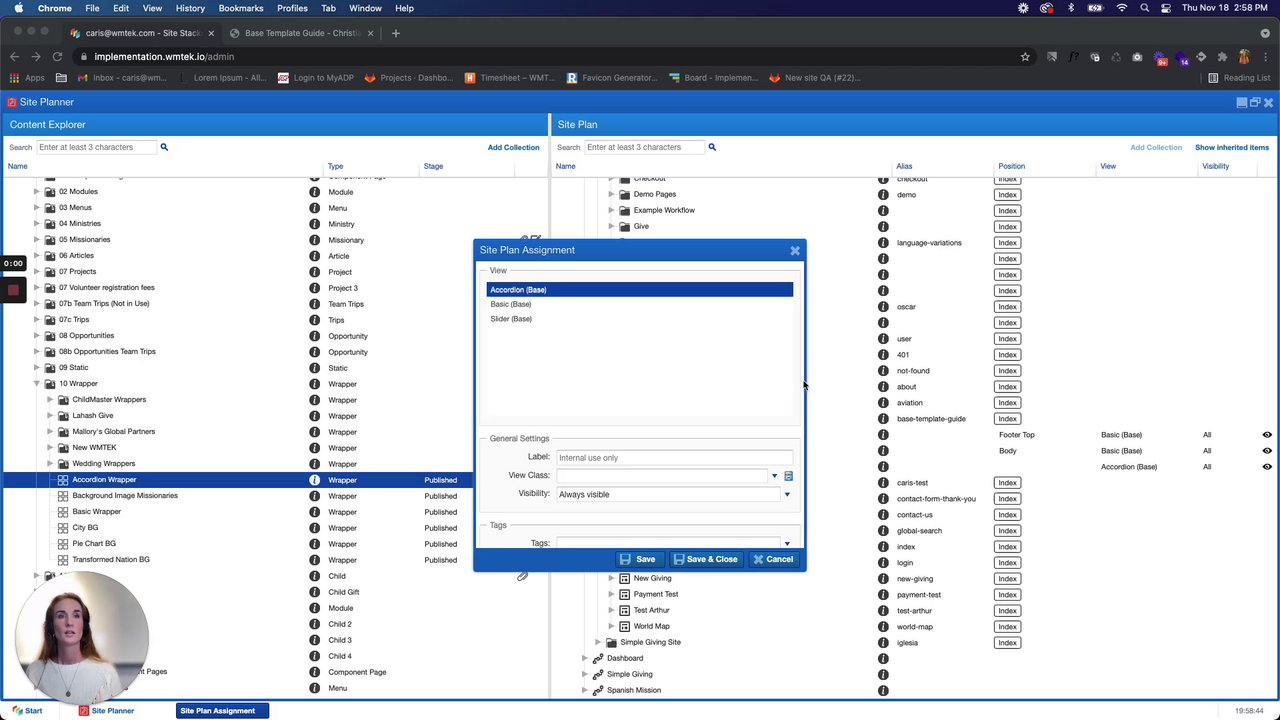1280x720 pixels.
Task: Click the Show inherited items link
Action: (1232, 147)
